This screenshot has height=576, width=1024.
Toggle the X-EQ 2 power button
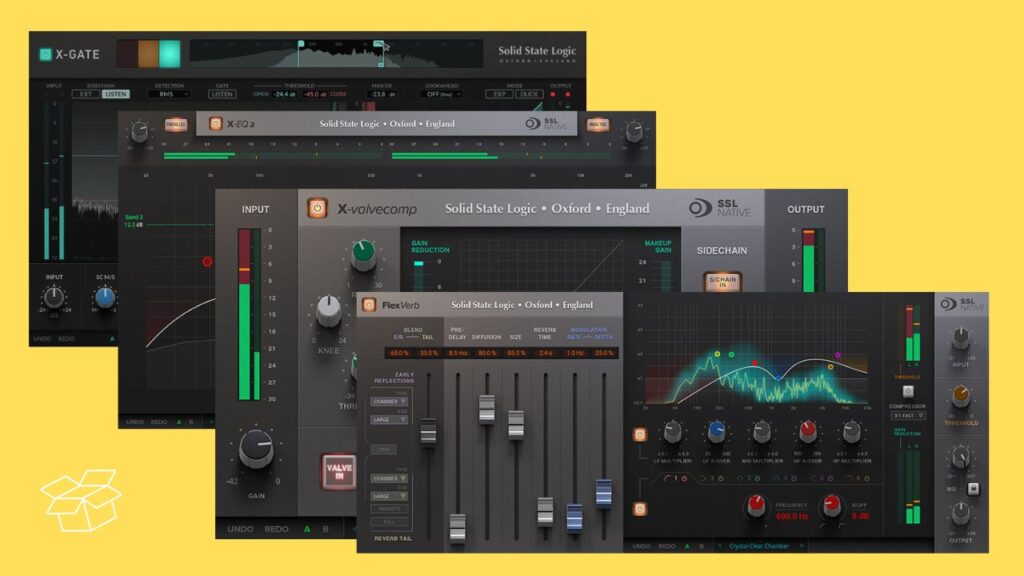(x=214, y=124)
